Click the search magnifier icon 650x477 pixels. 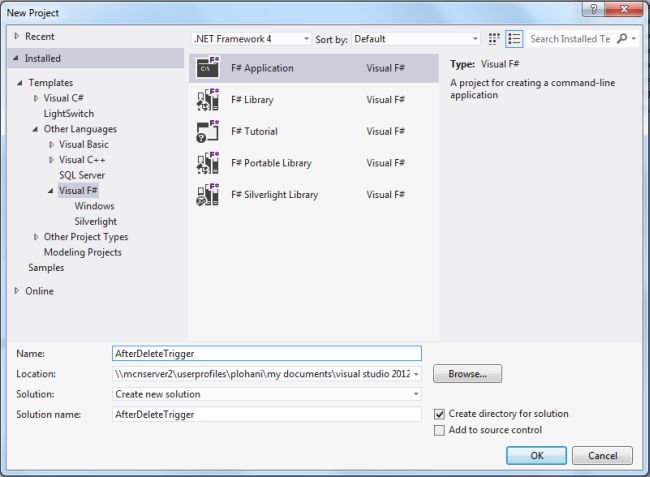622,39
